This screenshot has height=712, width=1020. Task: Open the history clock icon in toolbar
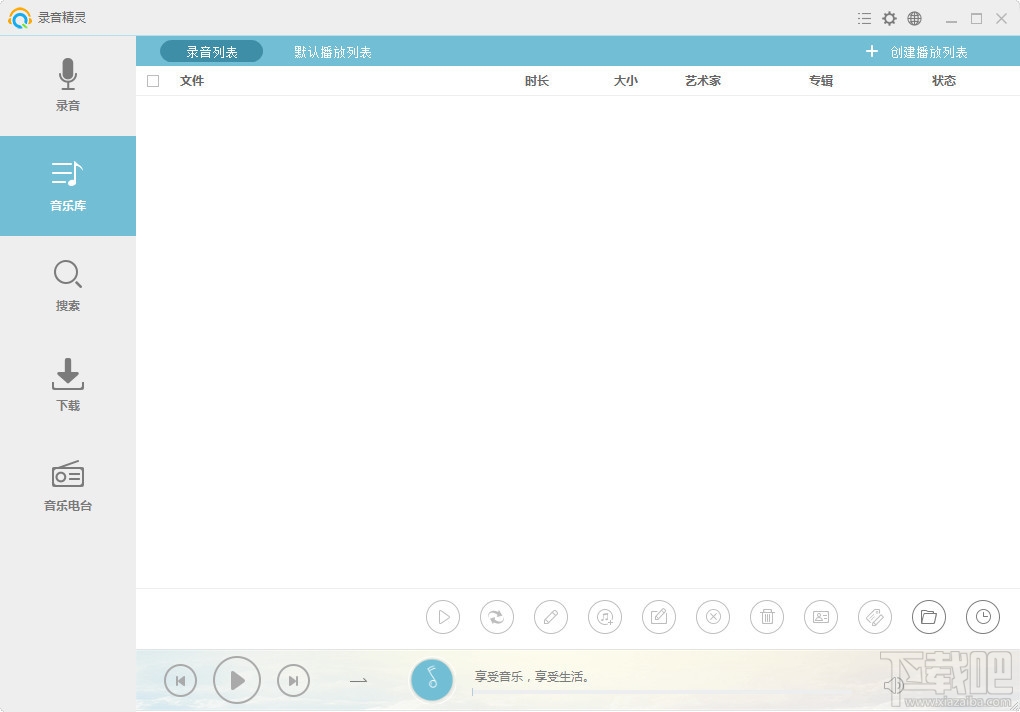982,617
